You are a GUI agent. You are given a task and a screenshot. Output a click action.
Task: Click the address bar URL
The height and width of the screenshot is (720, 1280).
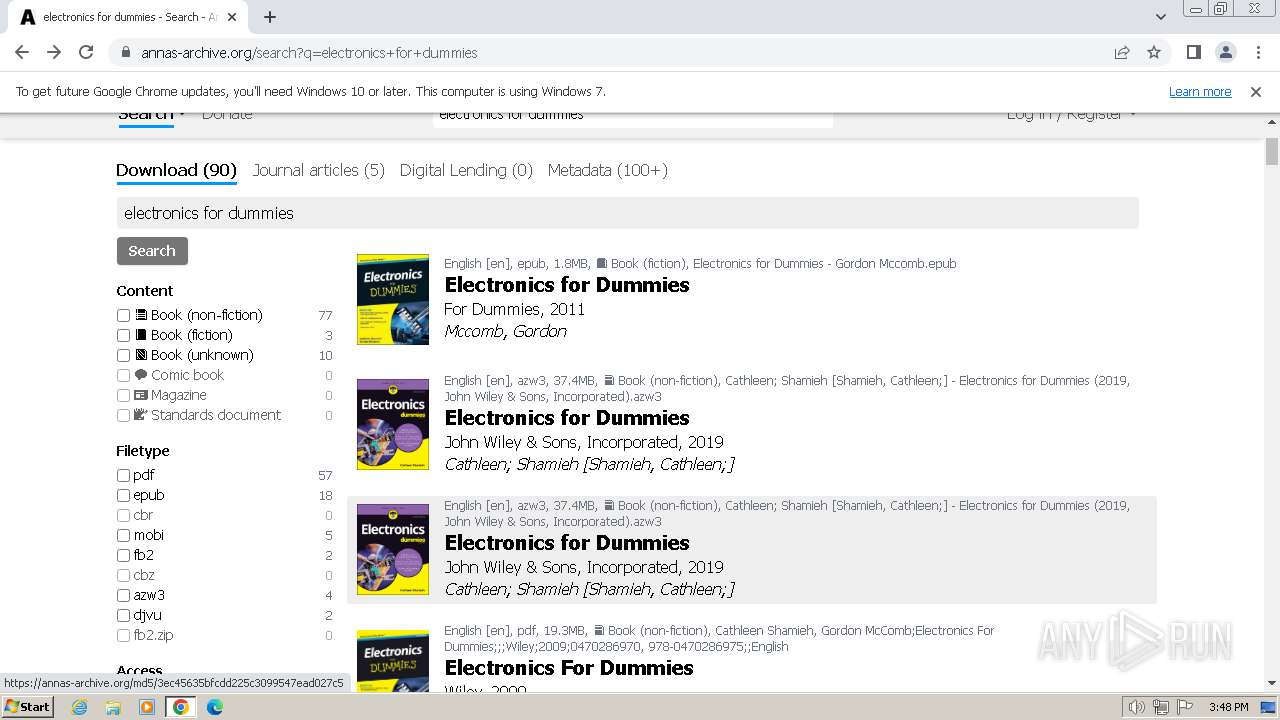[x=309, y=53]
